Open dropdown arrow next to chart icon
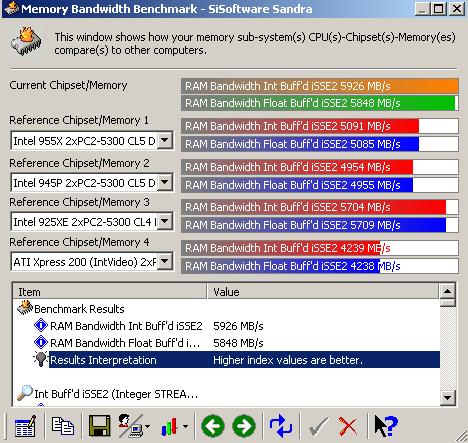This screenshot has width=468, height=443. click(185, 426)
